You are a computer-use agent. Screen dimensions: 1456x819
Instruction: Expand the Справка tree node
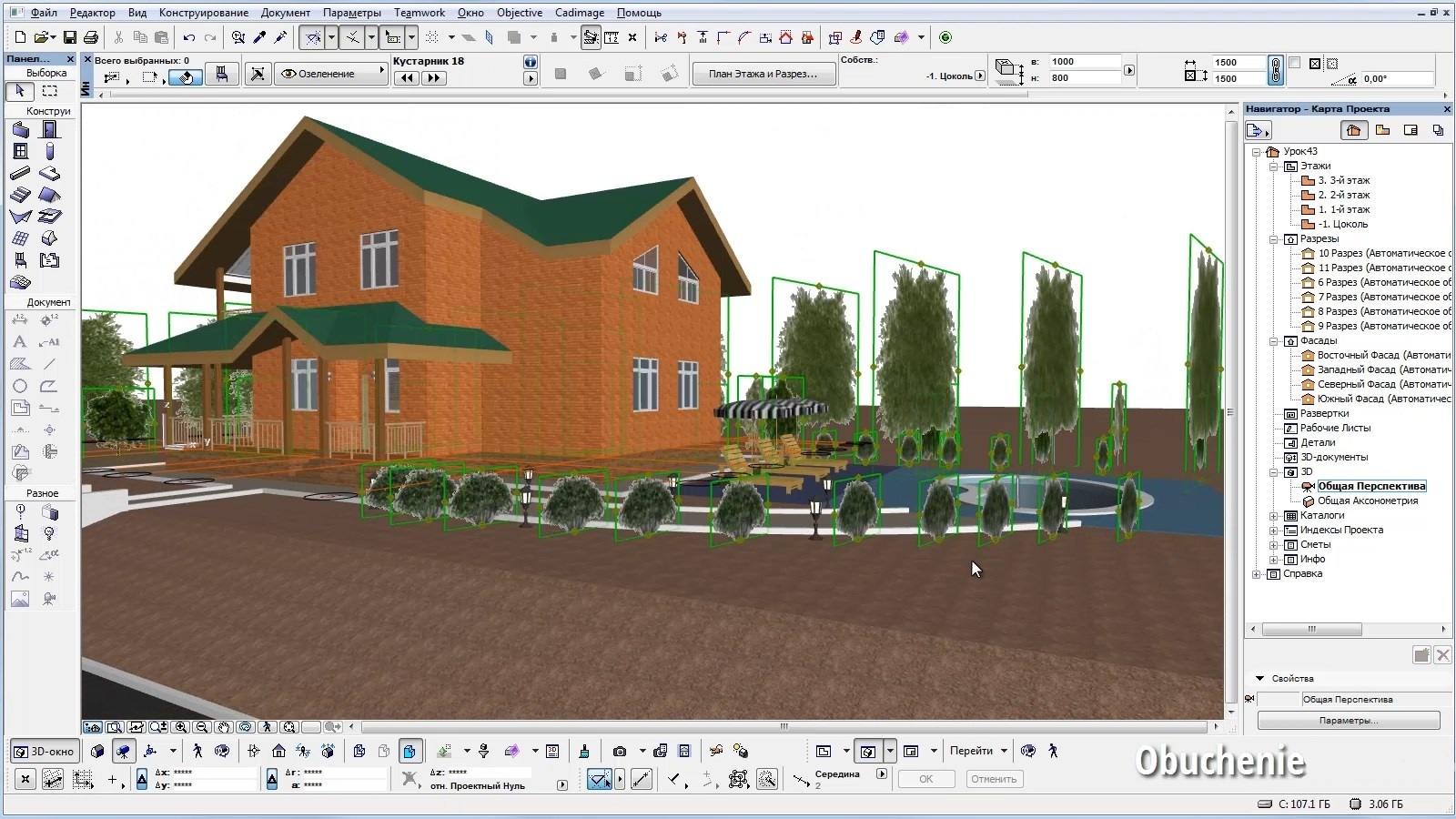pos(1257,574)
